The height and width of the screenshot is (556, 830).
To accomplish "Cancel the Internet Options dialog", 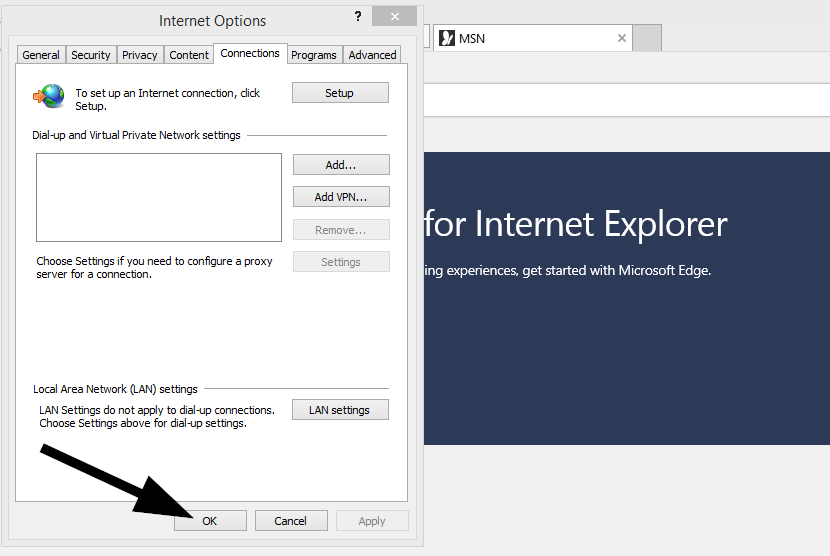I will click(291, 521).
